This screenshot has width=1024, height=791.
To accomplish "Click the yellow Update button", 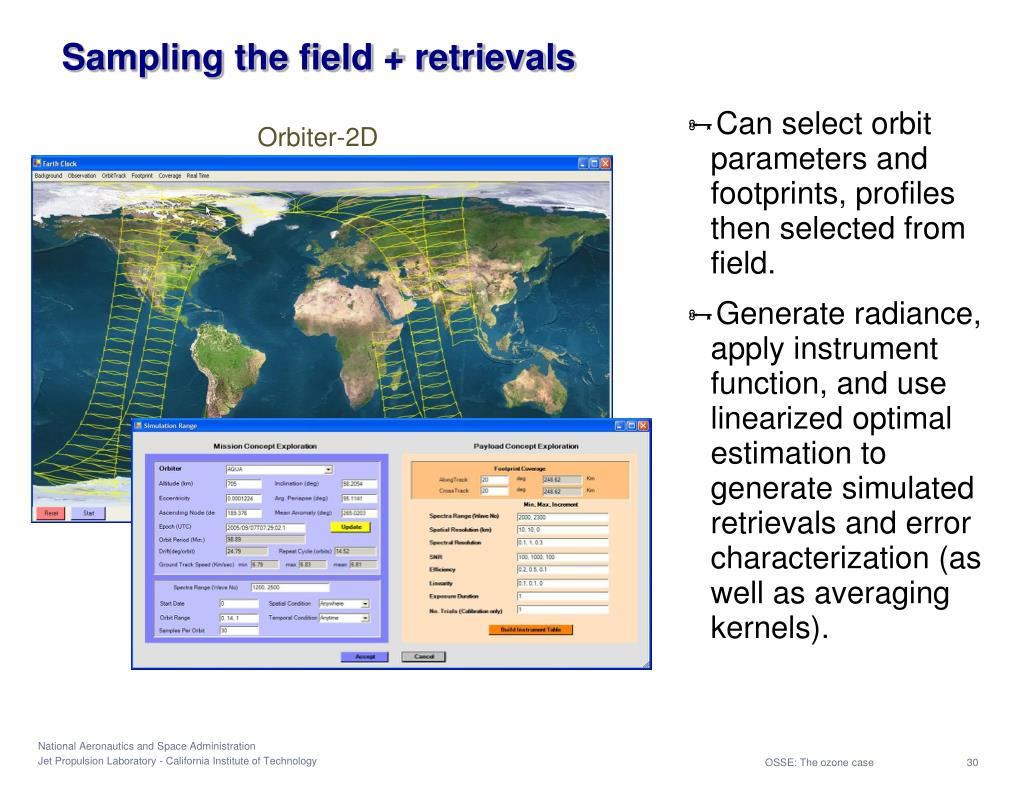I will [351, 527].
